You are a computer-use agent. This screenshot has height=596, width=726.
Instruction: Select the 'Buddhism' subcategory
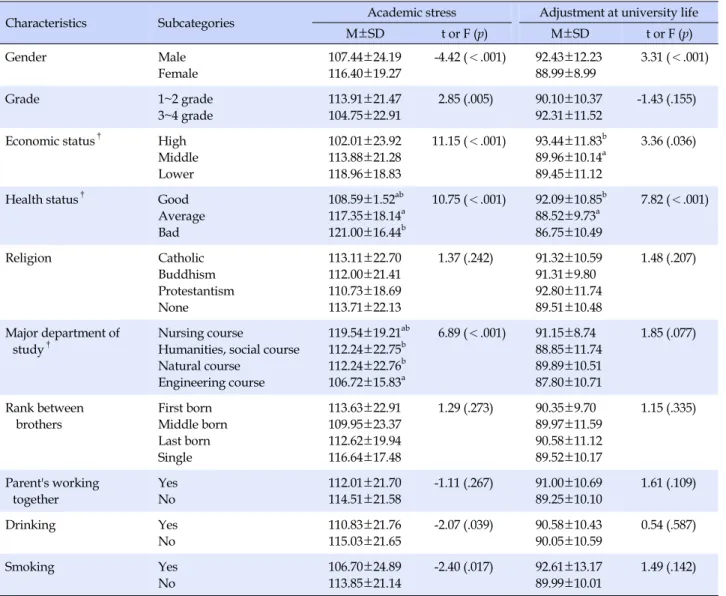tap(187, 275)
